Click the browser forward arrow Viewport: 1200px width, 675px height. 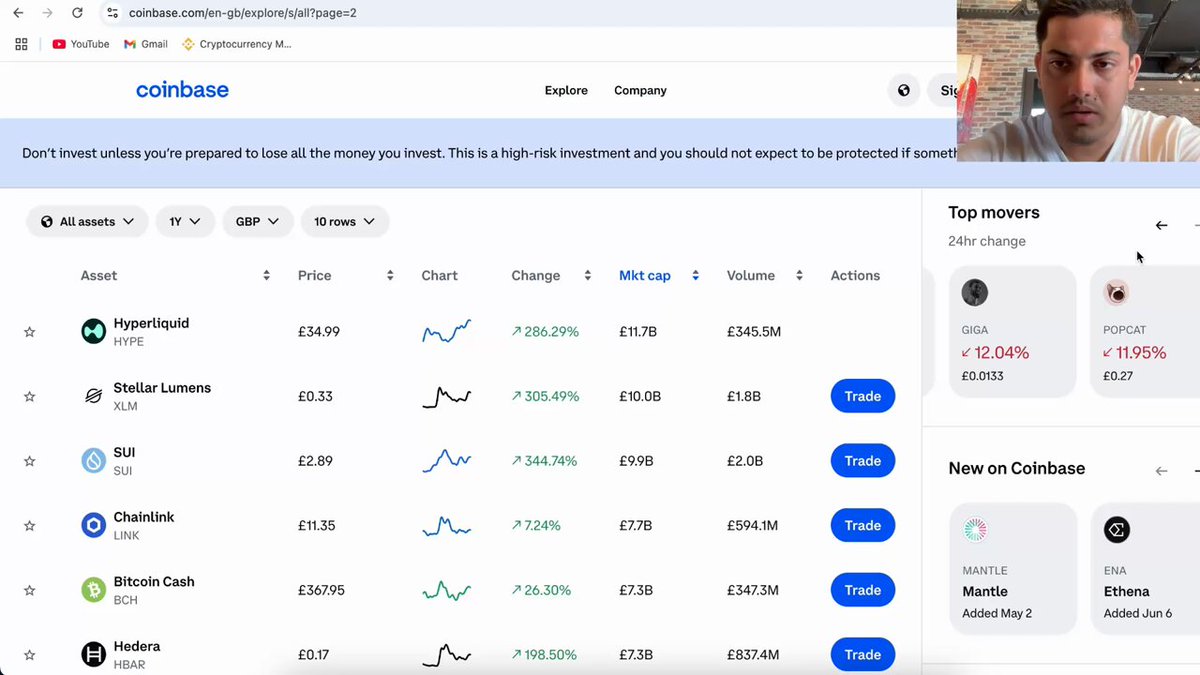coord(47,13)
